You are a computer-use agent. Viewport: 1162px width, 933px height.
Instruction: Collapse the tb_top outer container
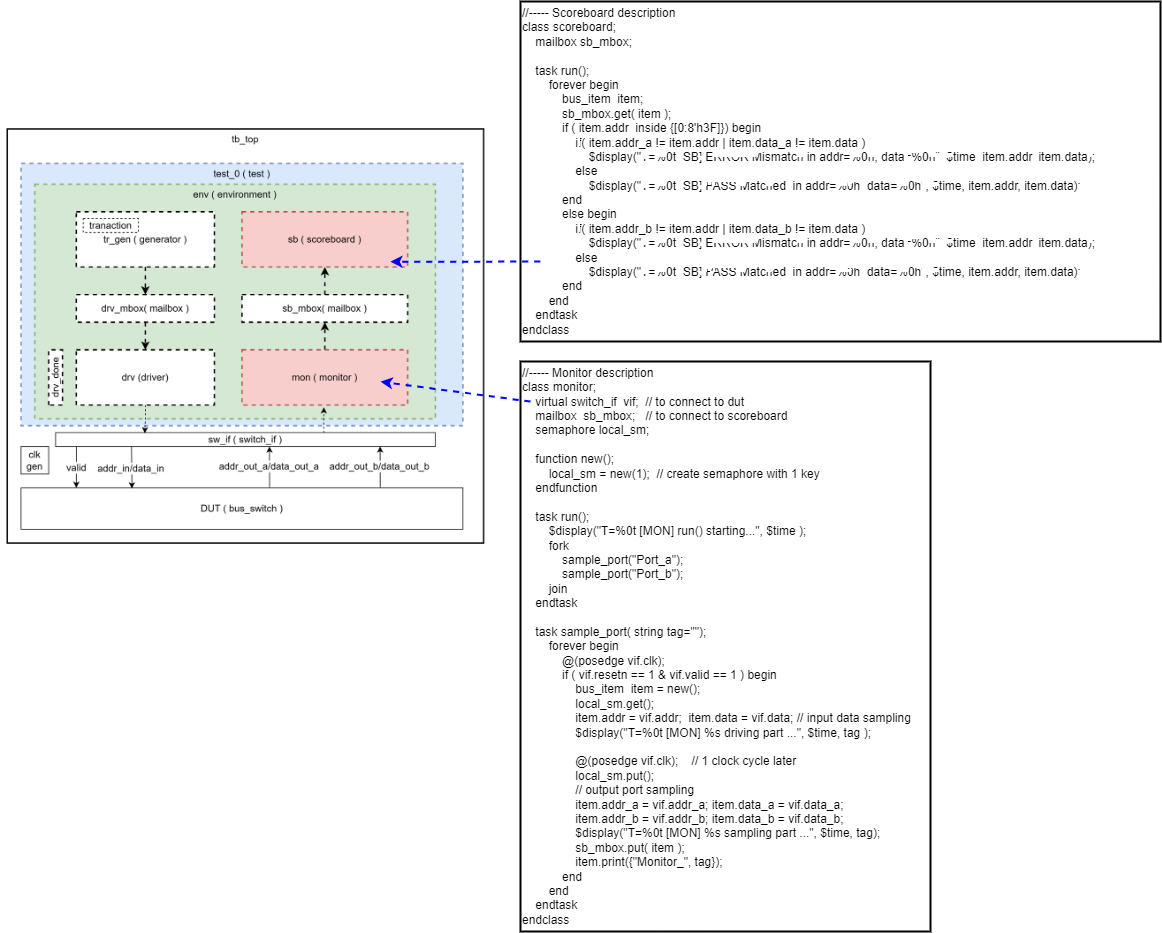(x=245, y=140)
